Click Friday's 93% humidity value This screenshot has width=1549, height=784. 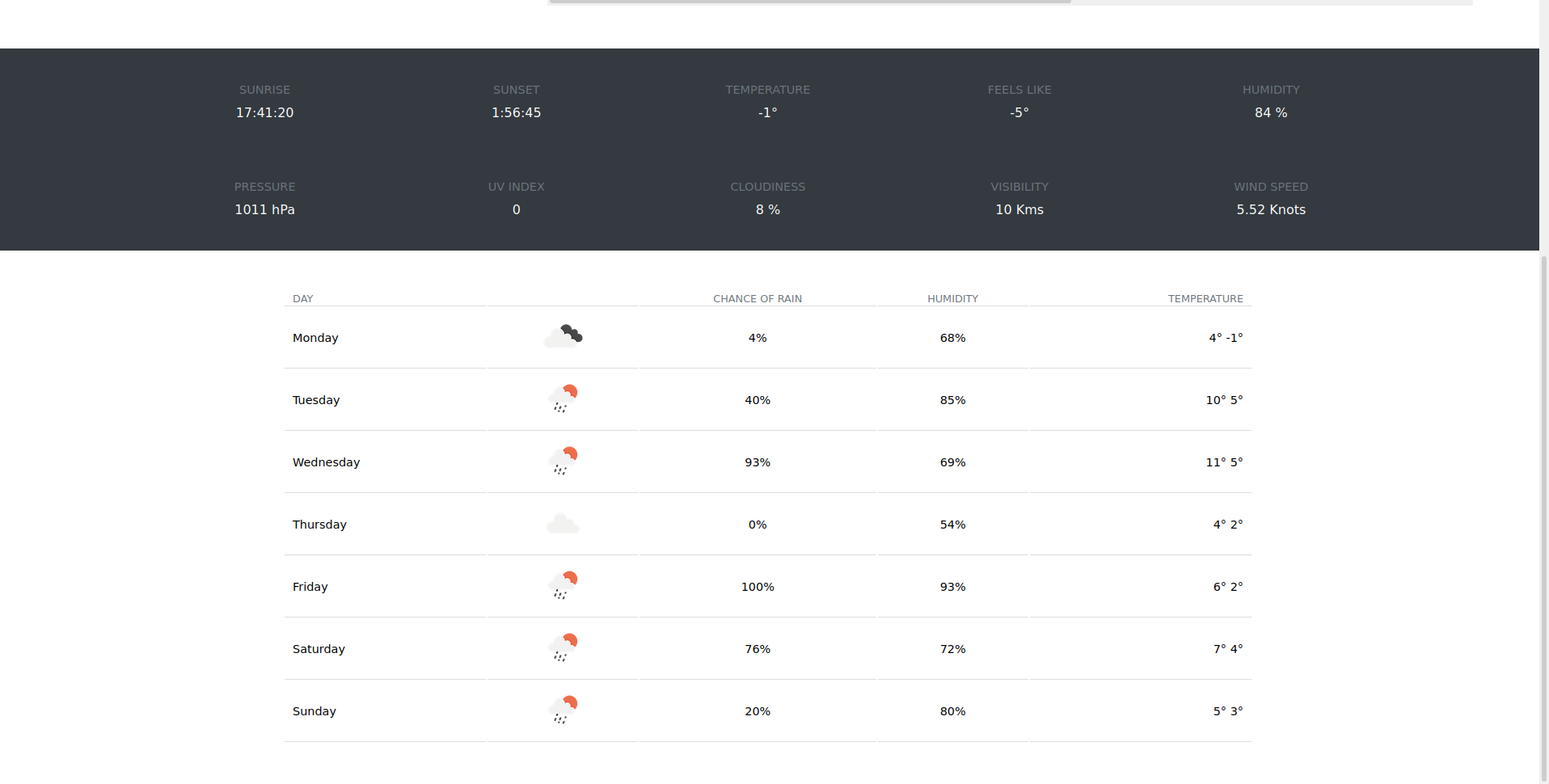click(x=953, y=587)
